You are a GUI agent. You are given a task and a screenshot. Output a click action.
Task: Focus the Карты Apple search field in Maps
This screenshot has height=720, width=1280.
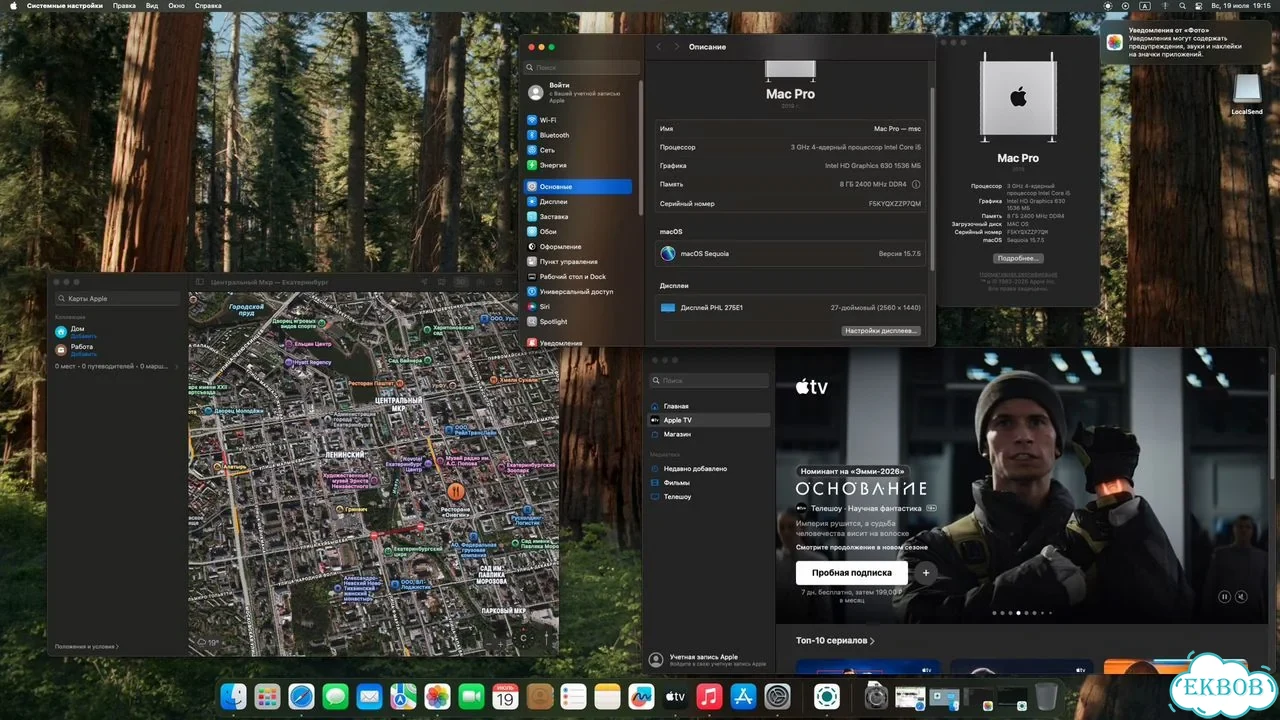118,298
